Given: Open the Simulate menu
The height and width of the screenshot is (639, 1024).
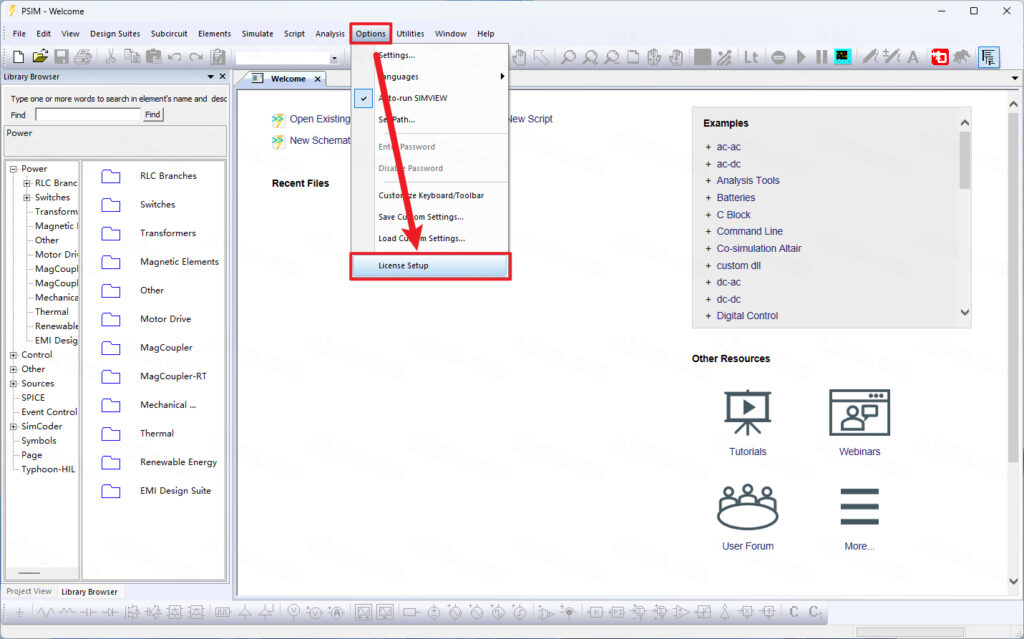Looking at the screenshot, I should point(257,34).
